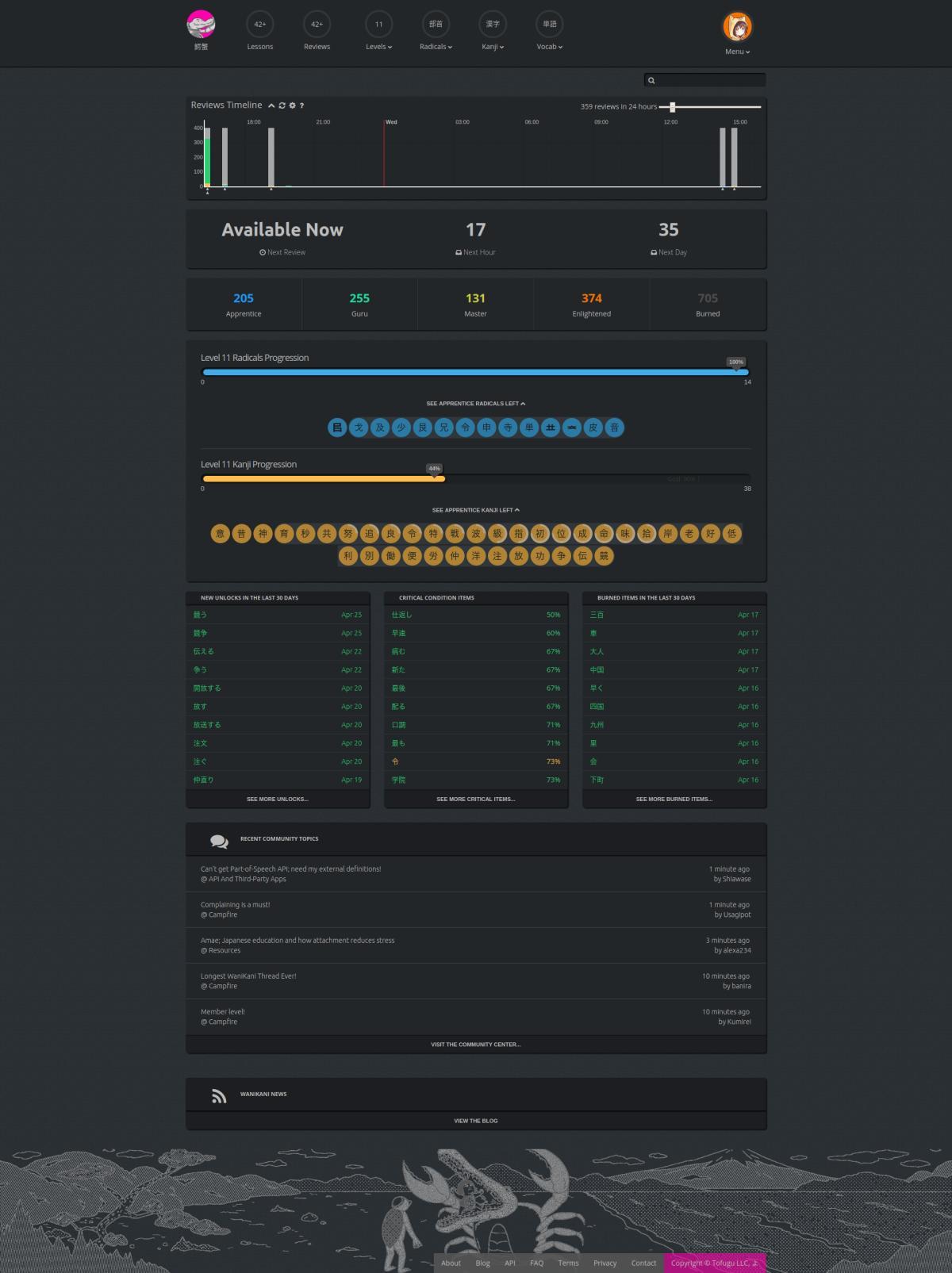Image resolution: width=952 pixels, height=1273 pixels.
Task: Click the reviews time range slider handle
Action: [x=672, y=107]
